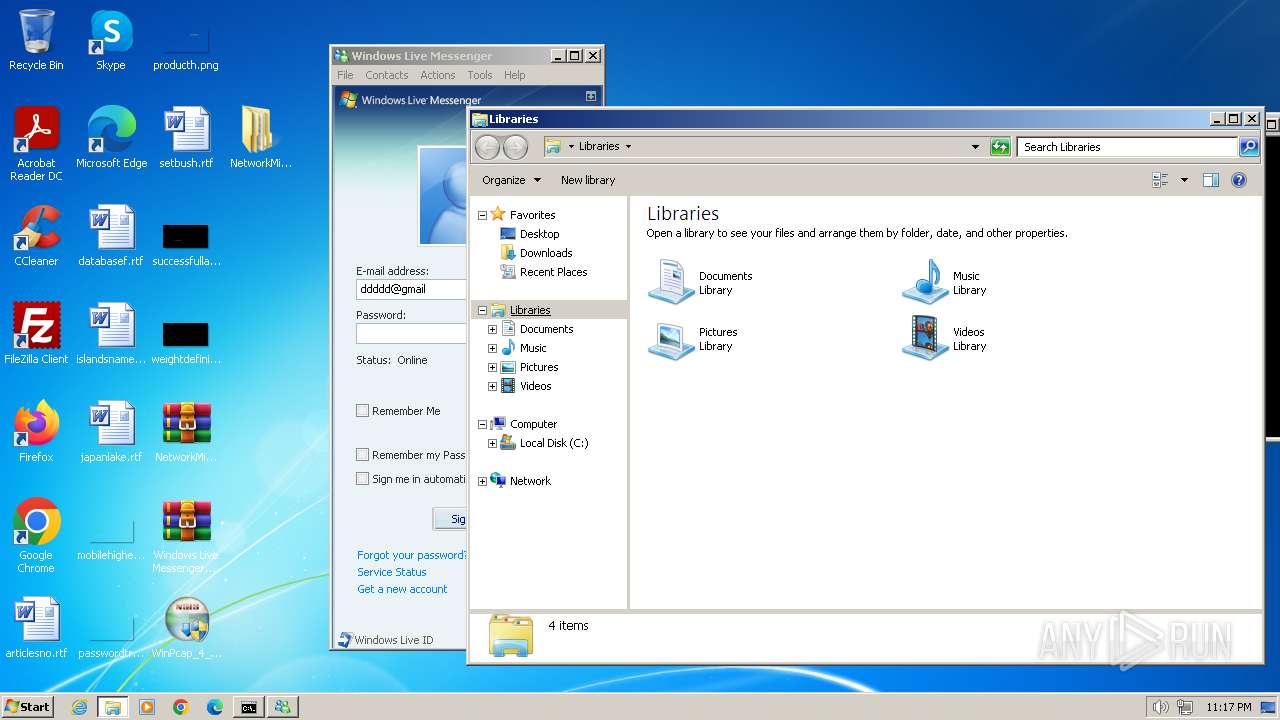Click New library button

coord(588,180)
